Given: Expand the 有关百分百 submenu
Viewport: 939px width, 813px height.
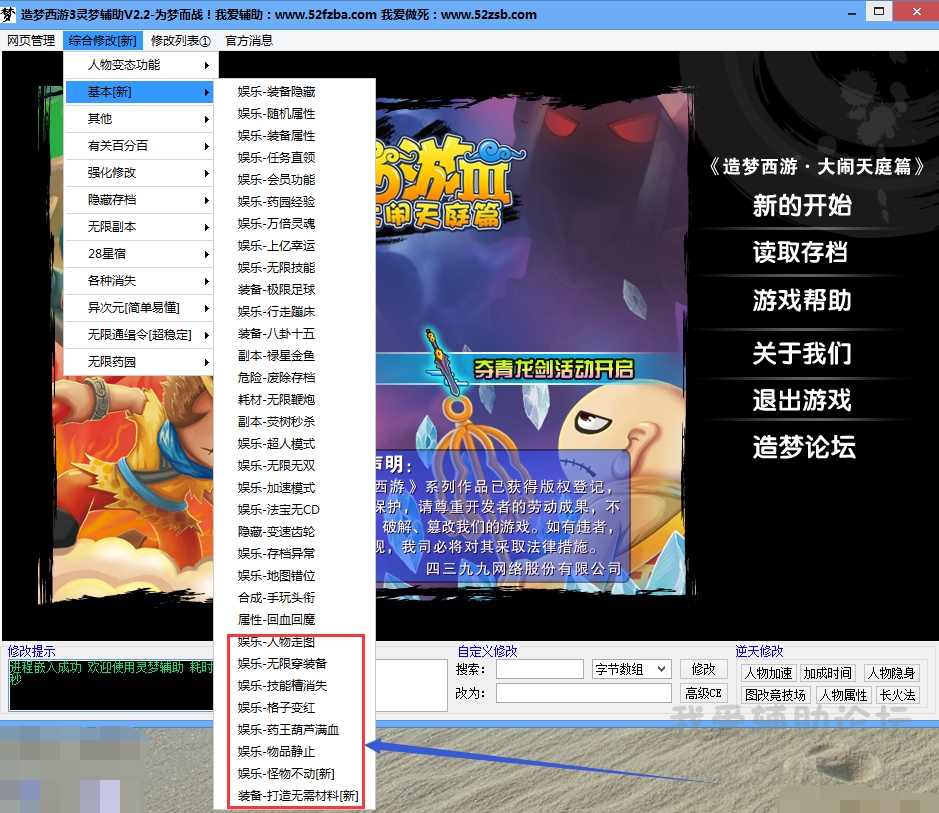Looking at the screenshot, I should [140, 146].
